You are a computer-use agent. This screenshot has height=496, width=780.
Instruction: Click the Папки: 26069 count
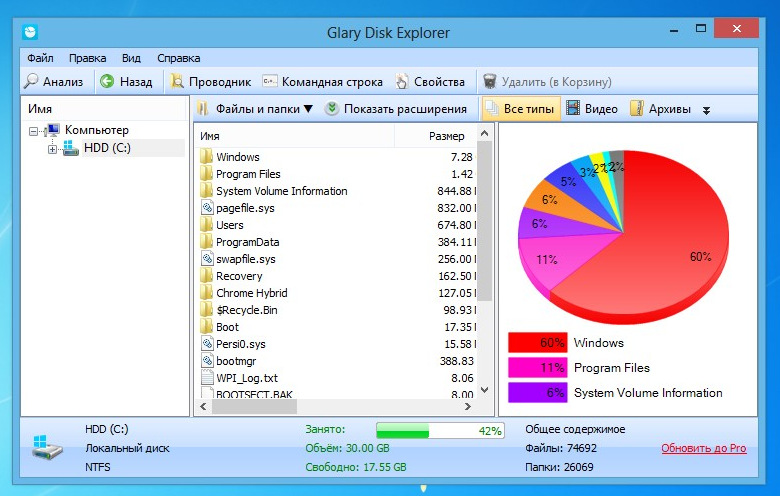[559, 467]
